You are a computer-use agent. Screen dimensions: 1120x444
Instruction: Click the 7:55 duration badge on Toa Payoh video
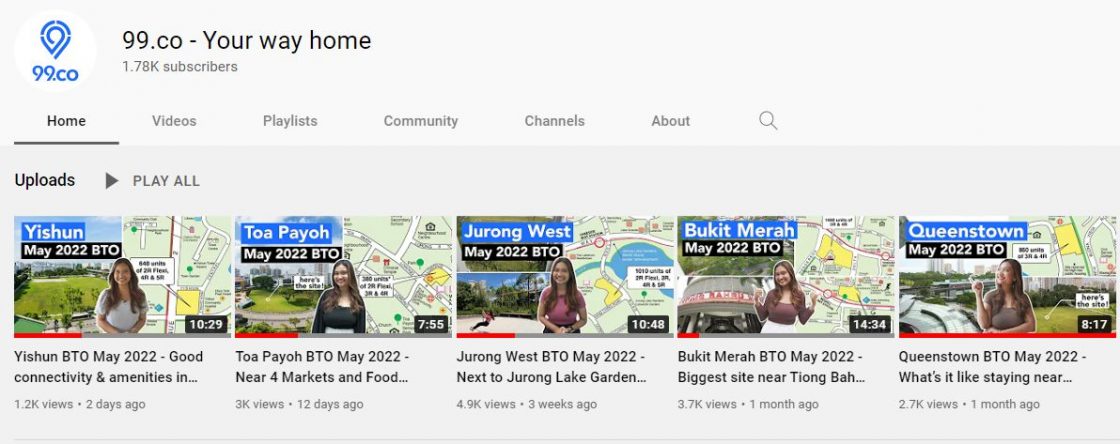(431, 324)
